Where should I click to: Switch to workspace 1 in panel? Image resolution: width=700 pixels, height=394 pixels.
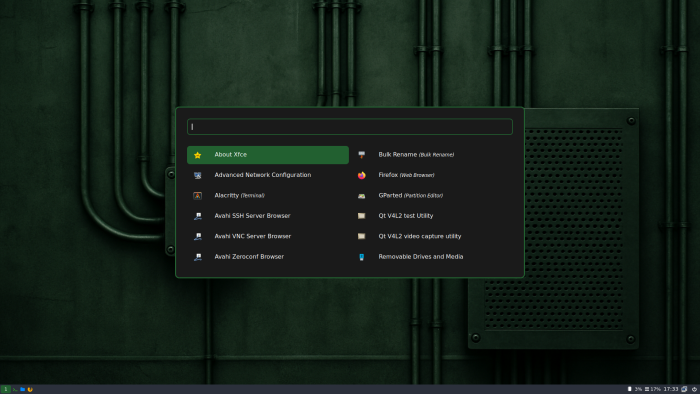coord(5,390)
